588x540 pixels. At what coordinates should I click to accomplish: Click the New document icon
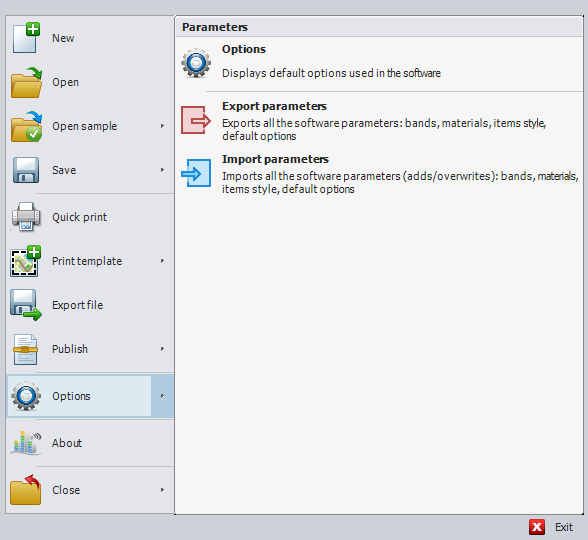coord(26,38)
